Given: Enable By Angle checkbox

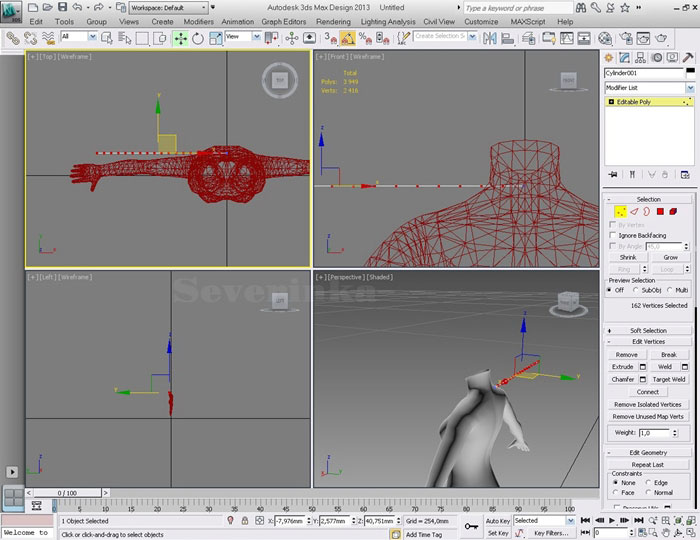Looking at the screenshot, I should (612, 246).
